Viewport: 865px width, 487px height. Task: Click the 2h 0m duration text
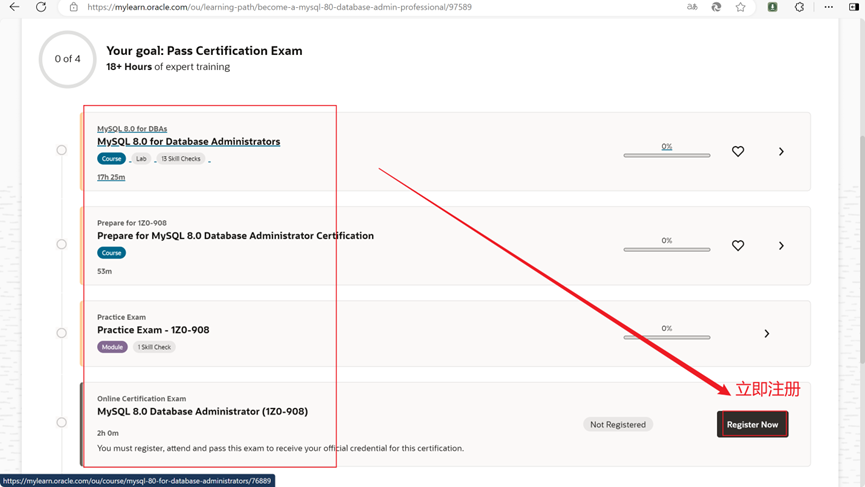108,433
